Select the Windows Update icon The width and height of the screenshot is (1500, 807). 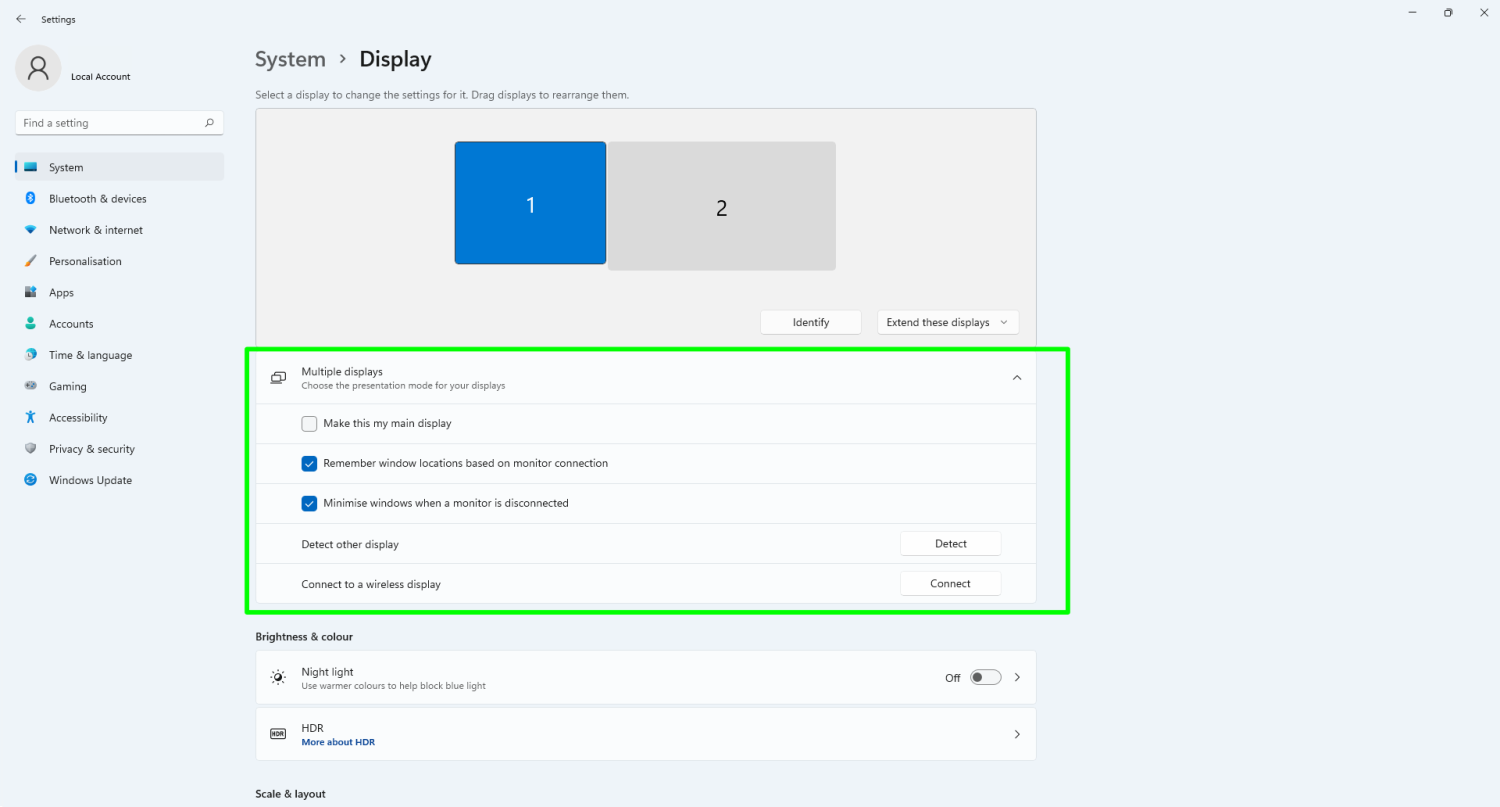pos(31,479)
